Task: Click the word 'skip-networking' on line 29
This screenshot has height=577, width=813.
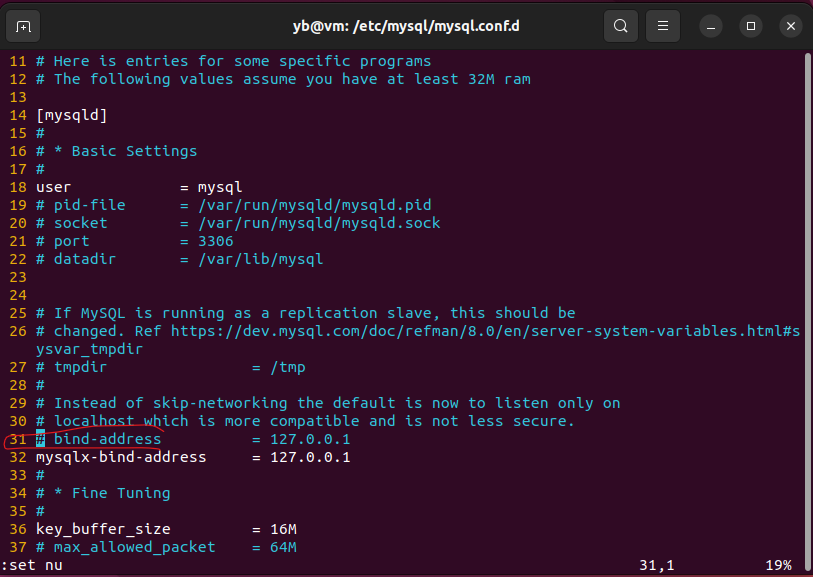Action: (220, 403)
